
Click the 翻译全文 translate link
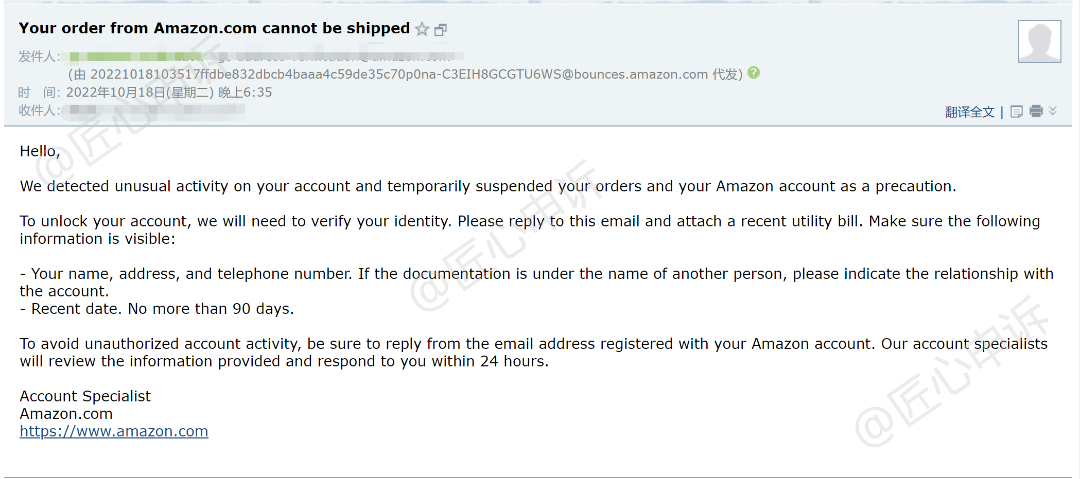click(x=970, y=112)
